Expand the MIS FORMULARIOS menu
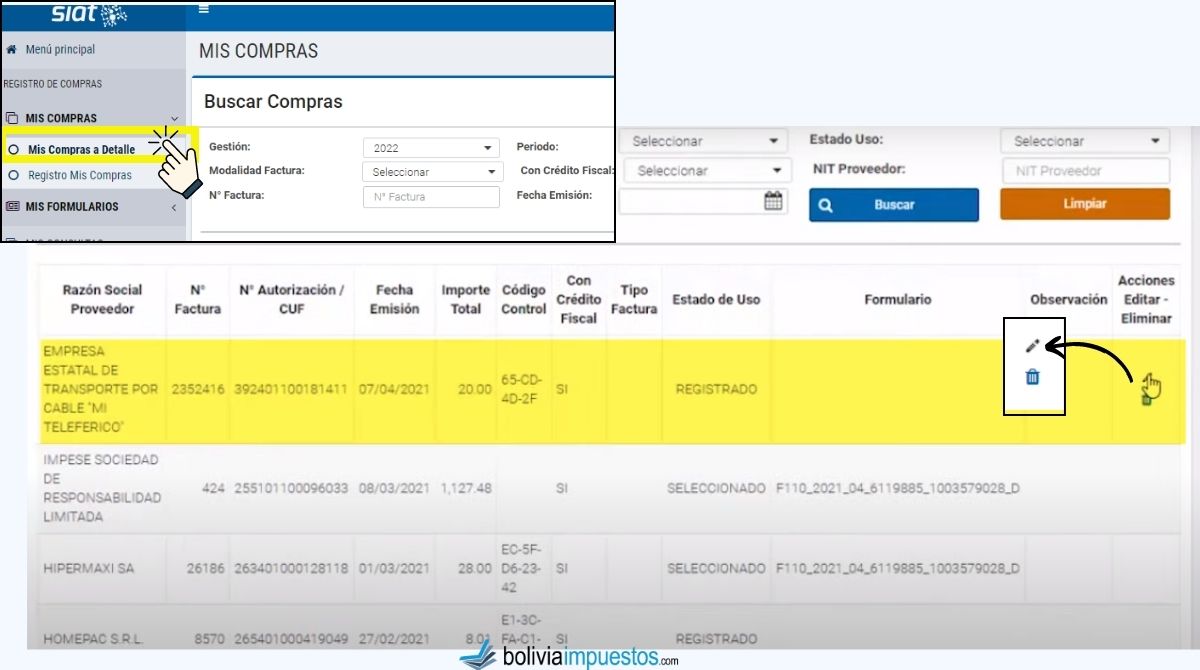The image size is (1200, 670). coord(174,207)
